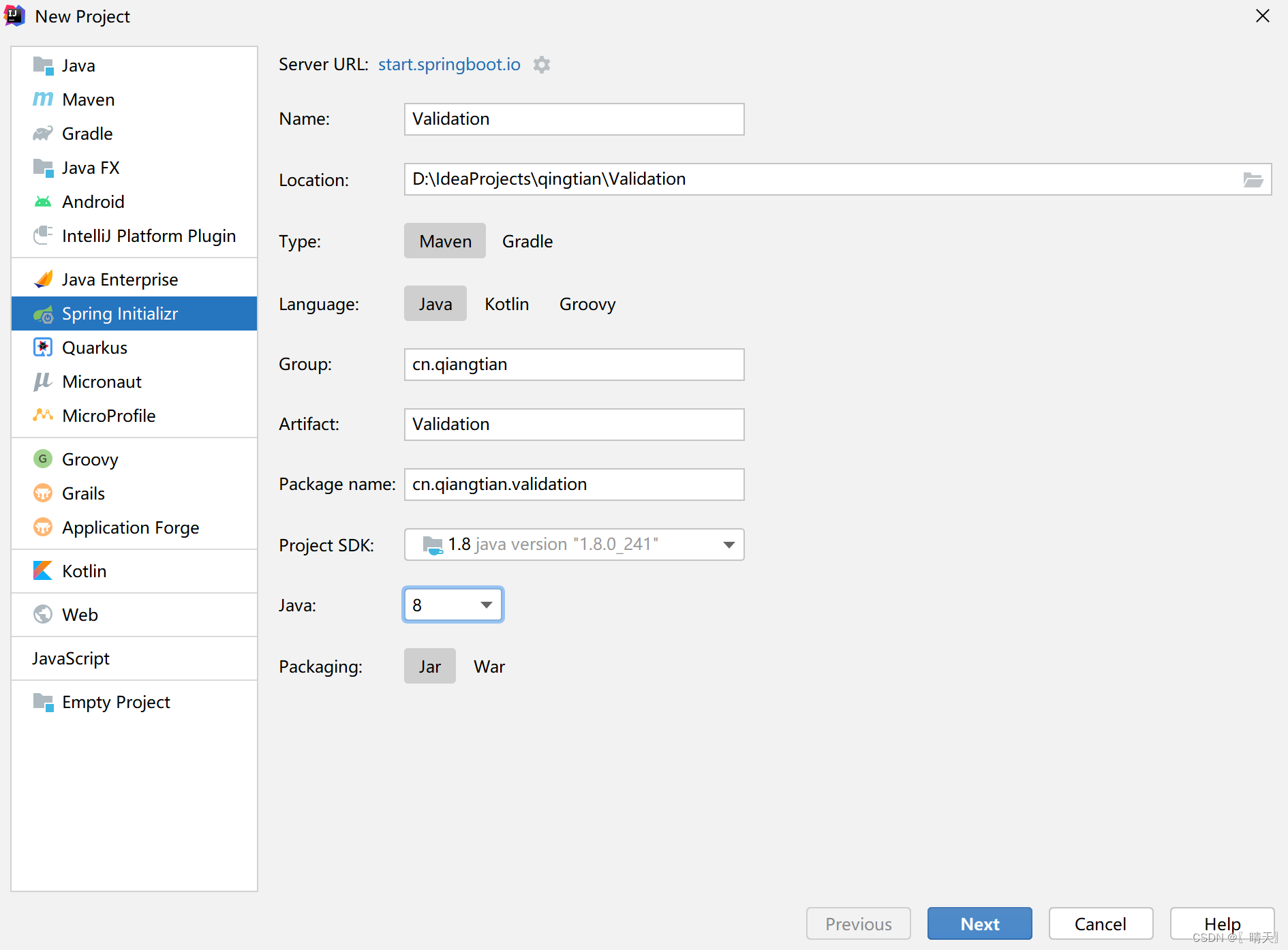The image size is (1288, 950).
Task: Open the Project SDK dropdown
Action: click(574, 545)
